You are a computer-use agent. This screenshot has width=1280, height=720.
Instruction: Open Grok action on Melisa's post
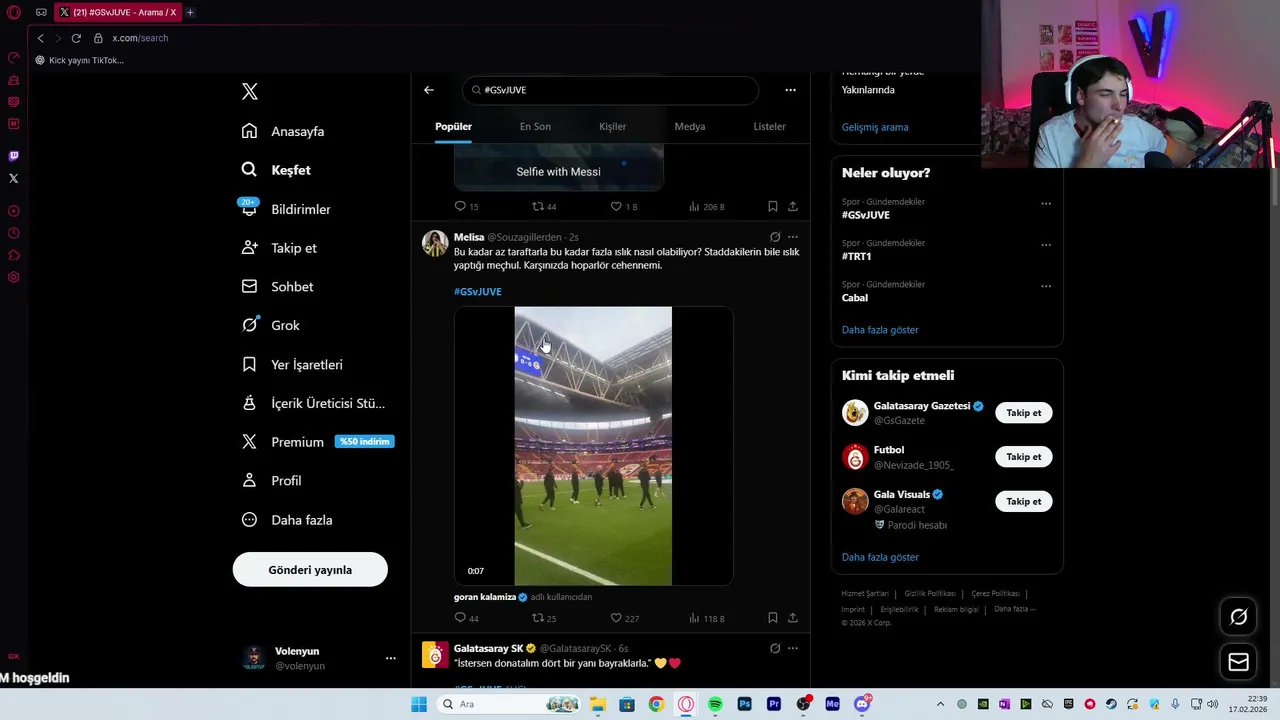tap(775, 237)
